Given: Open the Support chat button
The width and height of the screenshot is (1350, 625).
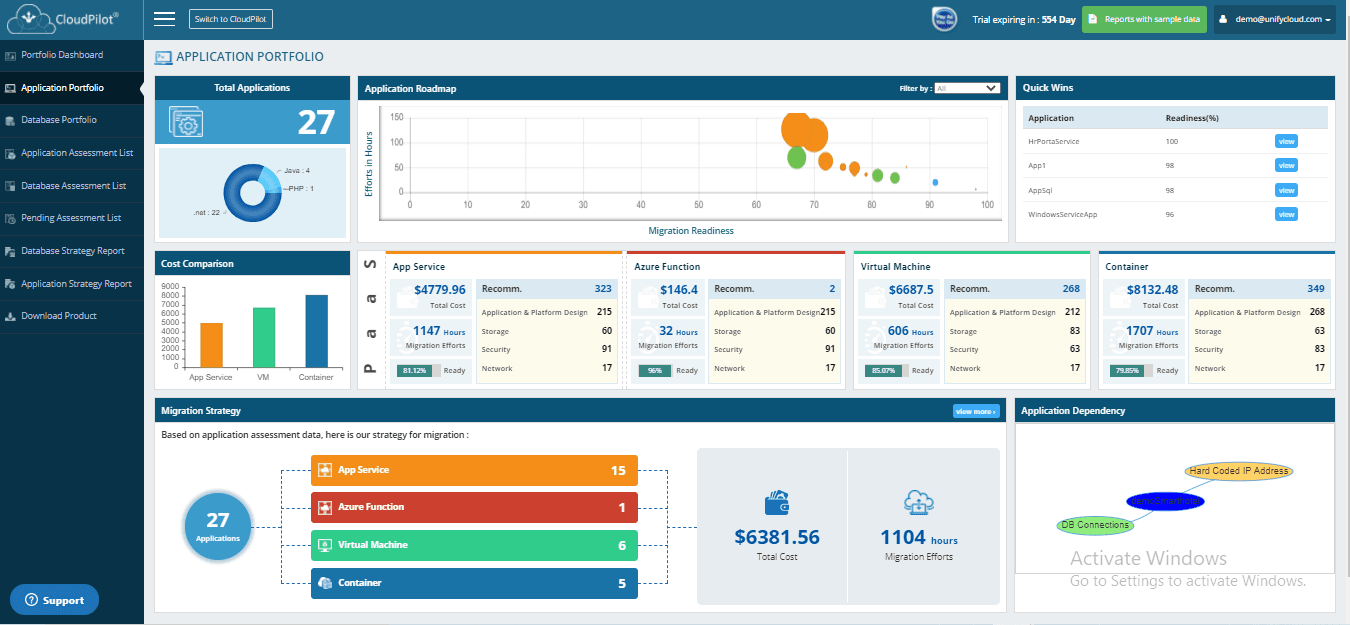Looking at the screenshot, I should click(x=55, y=600).
